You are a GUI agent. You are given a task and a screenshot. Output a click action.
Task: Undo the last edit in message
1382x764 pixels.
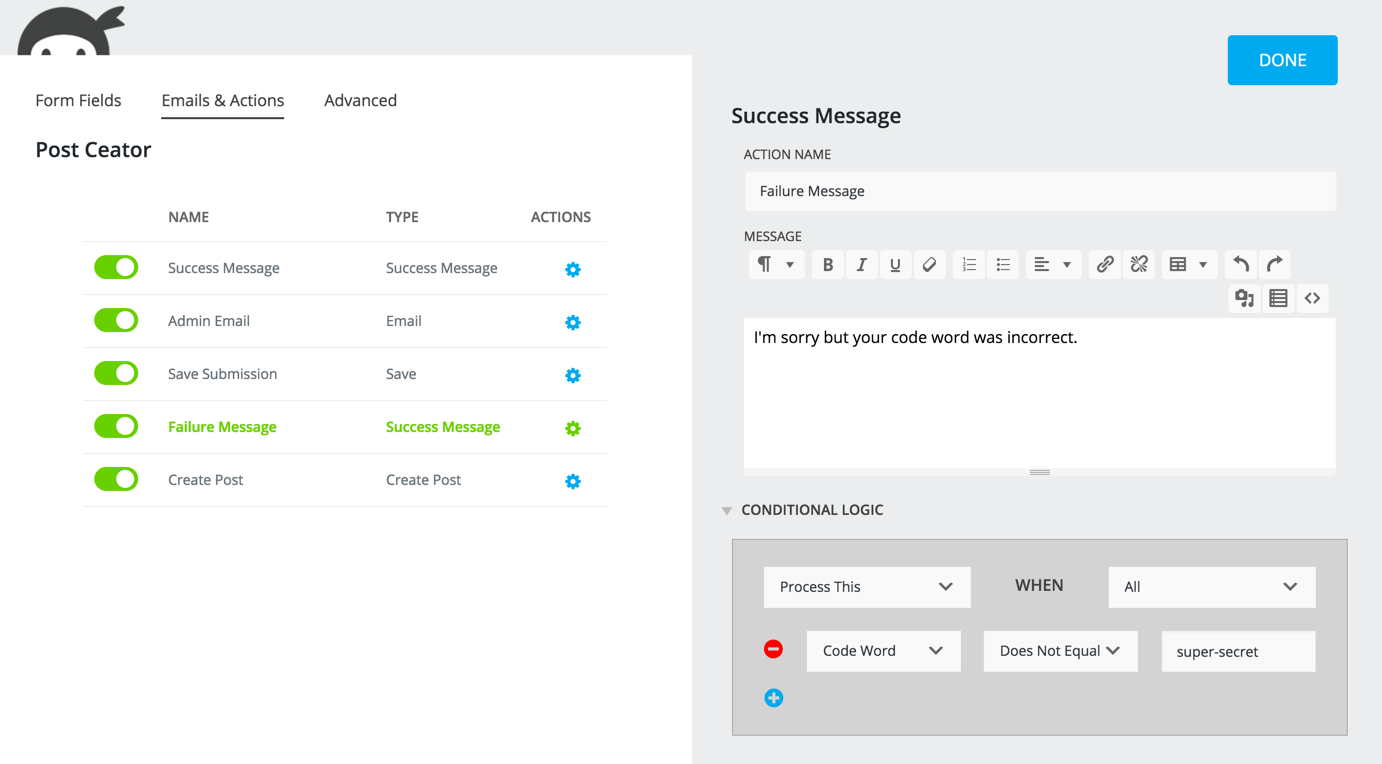click(x=1241, y=265)
